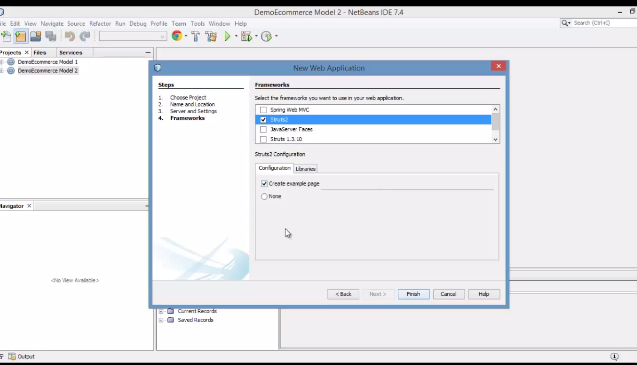The width and height of the screenshot is (637, 365).
Task: Close the Projects panel tab
Action: click(27, 52)
